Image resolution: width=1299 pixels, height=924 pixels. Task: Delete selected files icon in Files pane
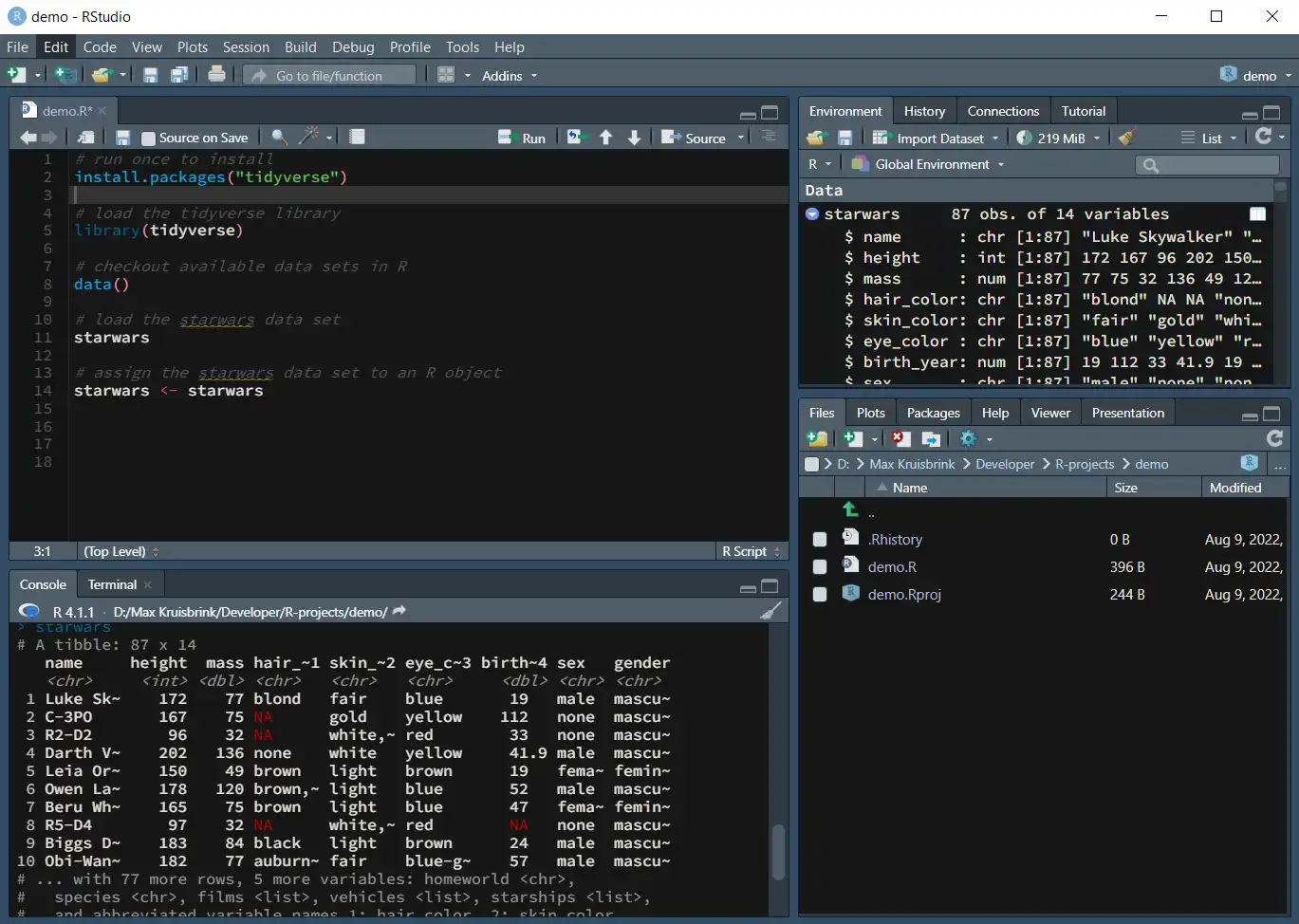(900, 438)
